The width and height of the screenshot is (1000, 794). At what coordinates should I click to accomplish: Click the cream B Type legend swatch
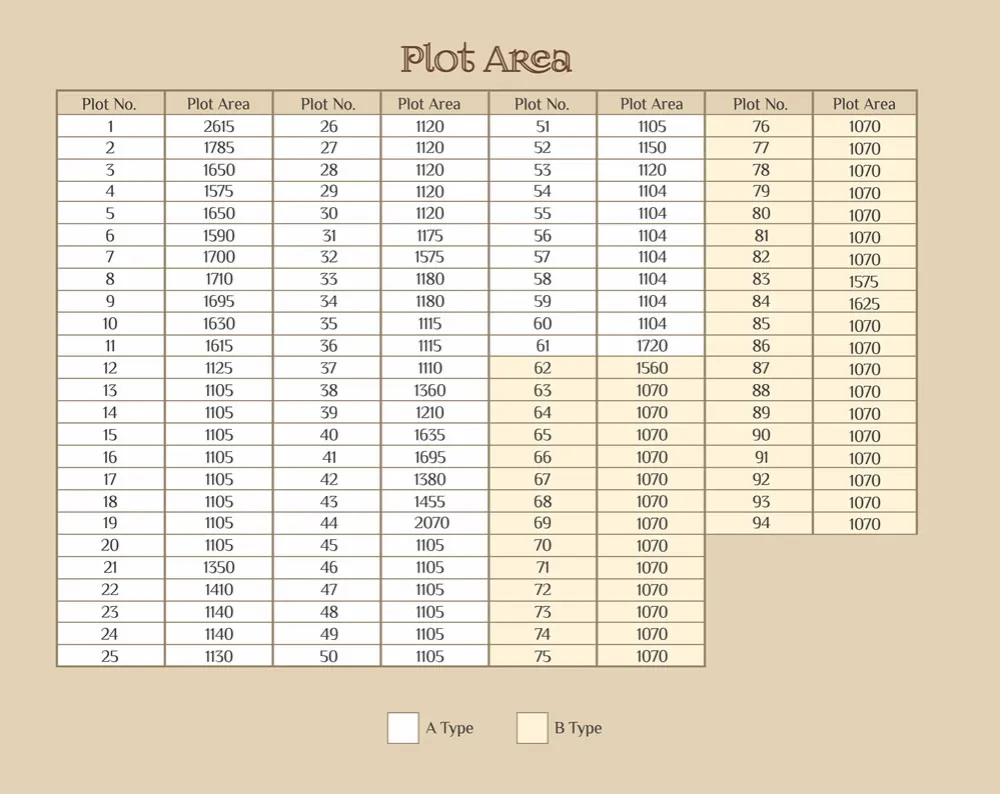pyautogui.click(x=532, y=728)
